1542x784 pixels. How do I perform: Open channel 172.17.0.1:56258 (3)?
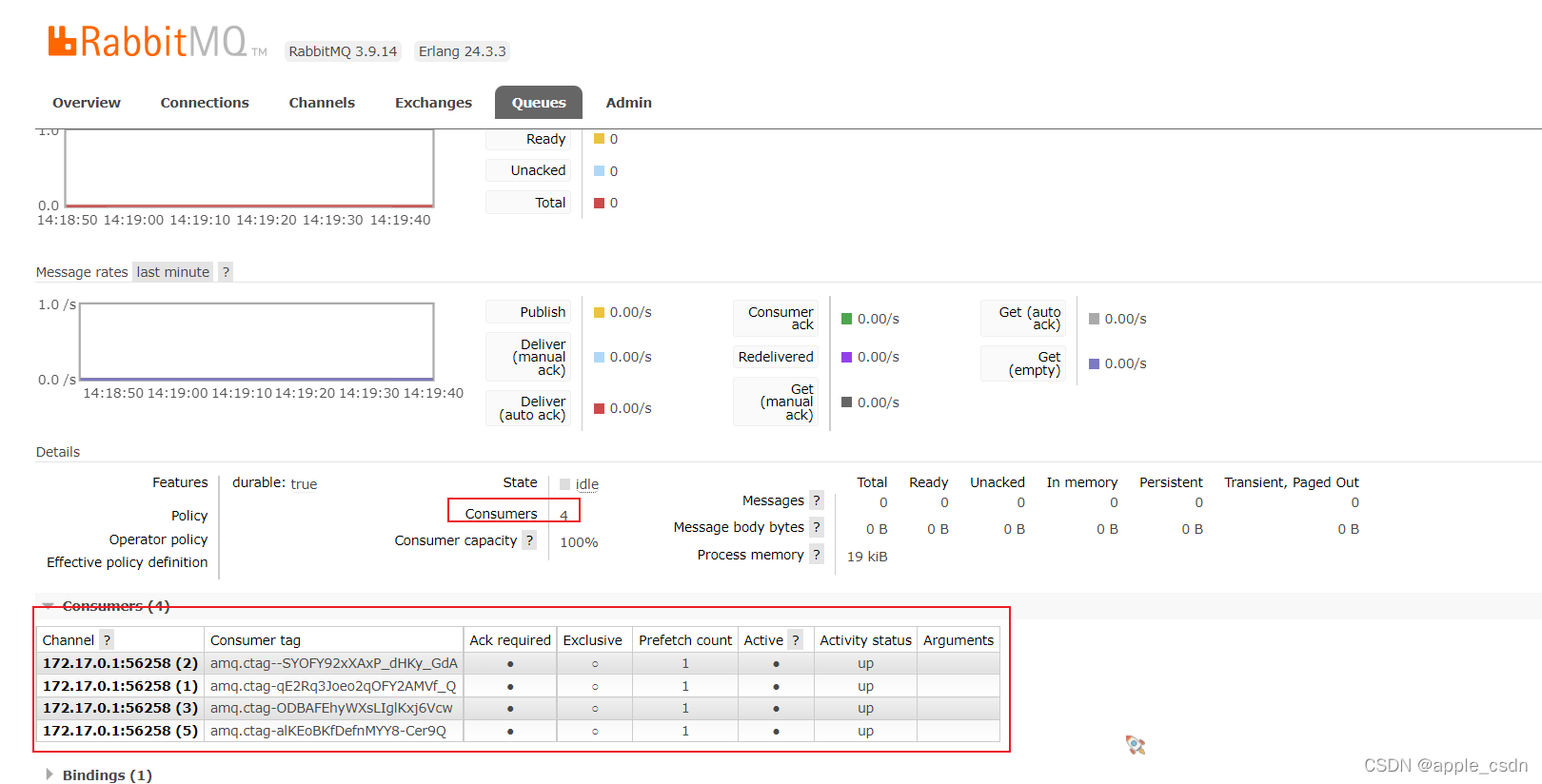point(120,708)
